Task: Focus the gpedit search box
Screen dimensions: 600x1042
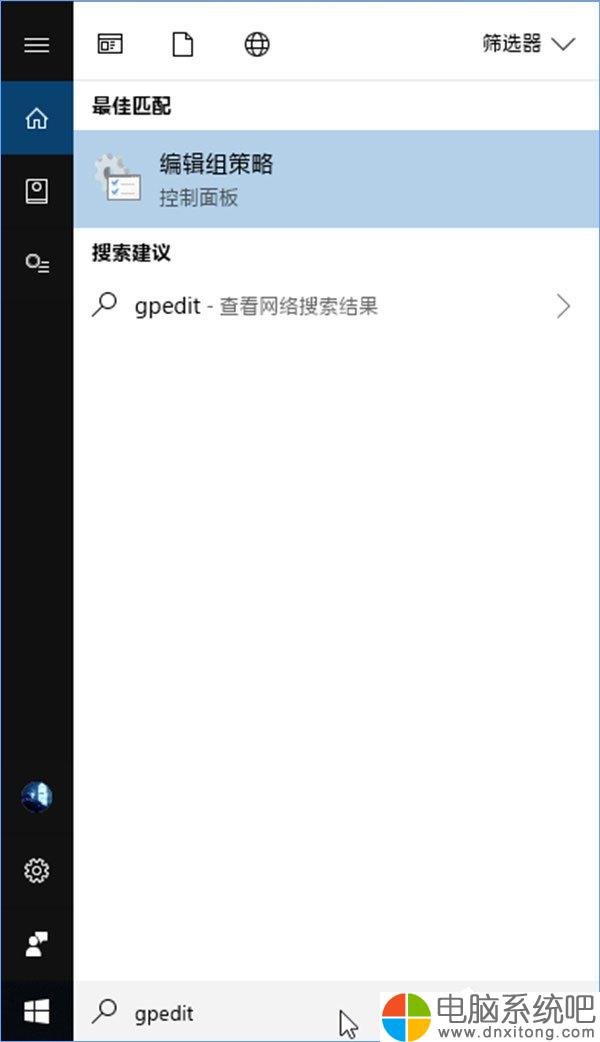Action: (226, 1013)
